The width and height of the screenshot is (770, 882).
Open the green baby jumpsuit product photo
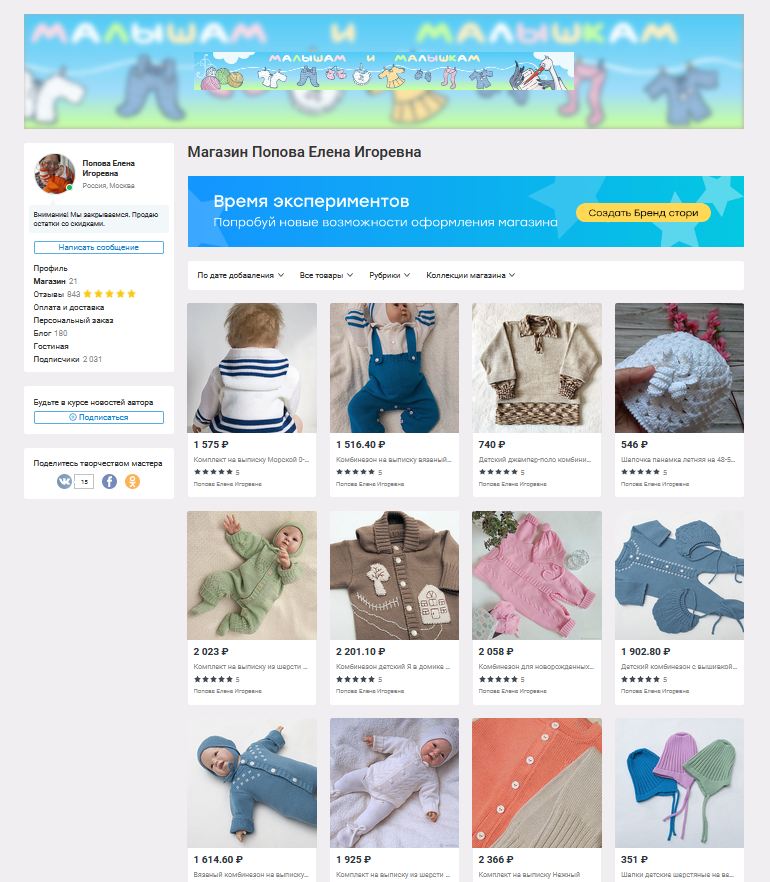click(252, 575)
